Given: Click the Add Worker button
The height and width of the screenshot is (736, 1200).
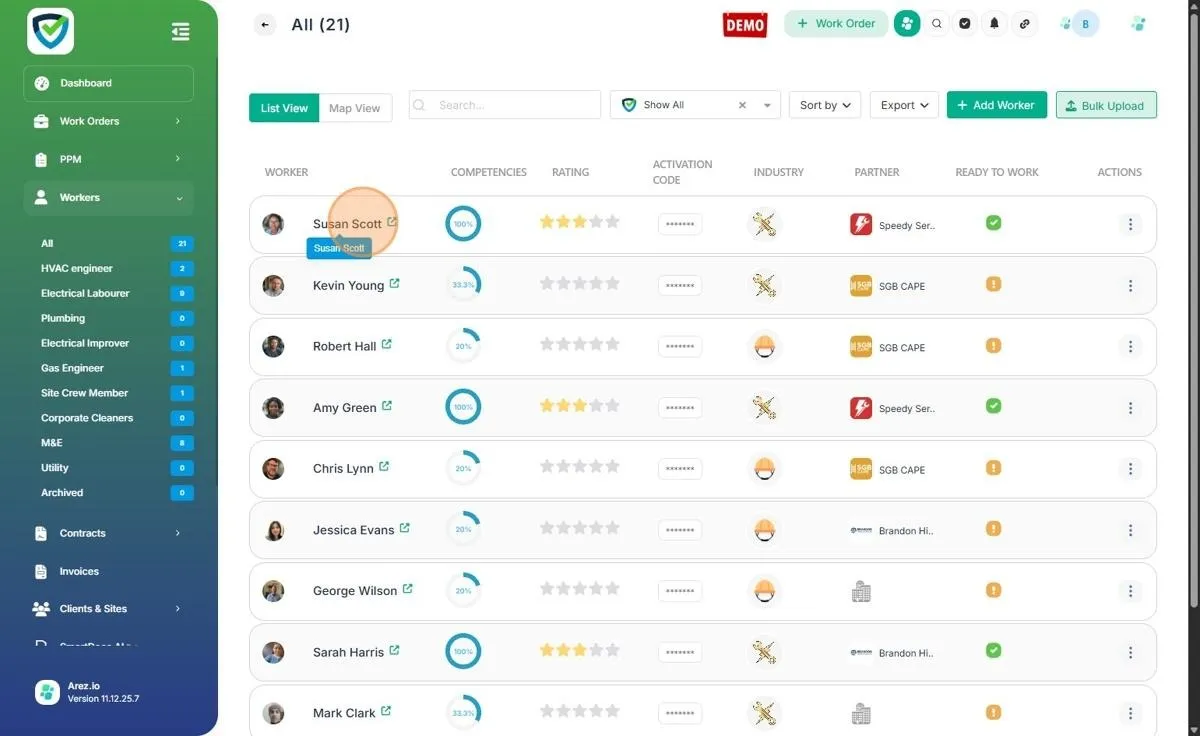Looking at the screenshot, I should [x=996, y=105].
